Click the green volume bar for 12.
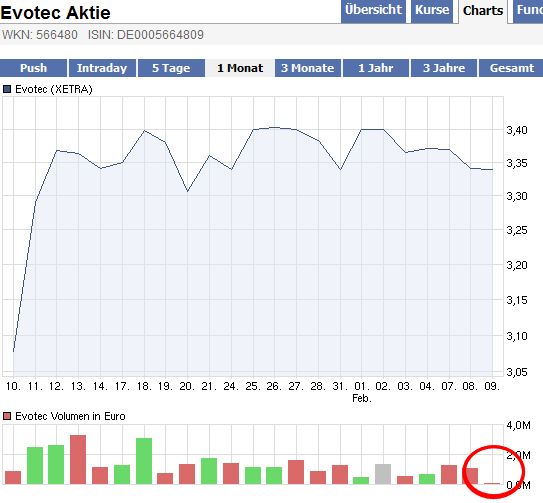 tap(56, 465)
